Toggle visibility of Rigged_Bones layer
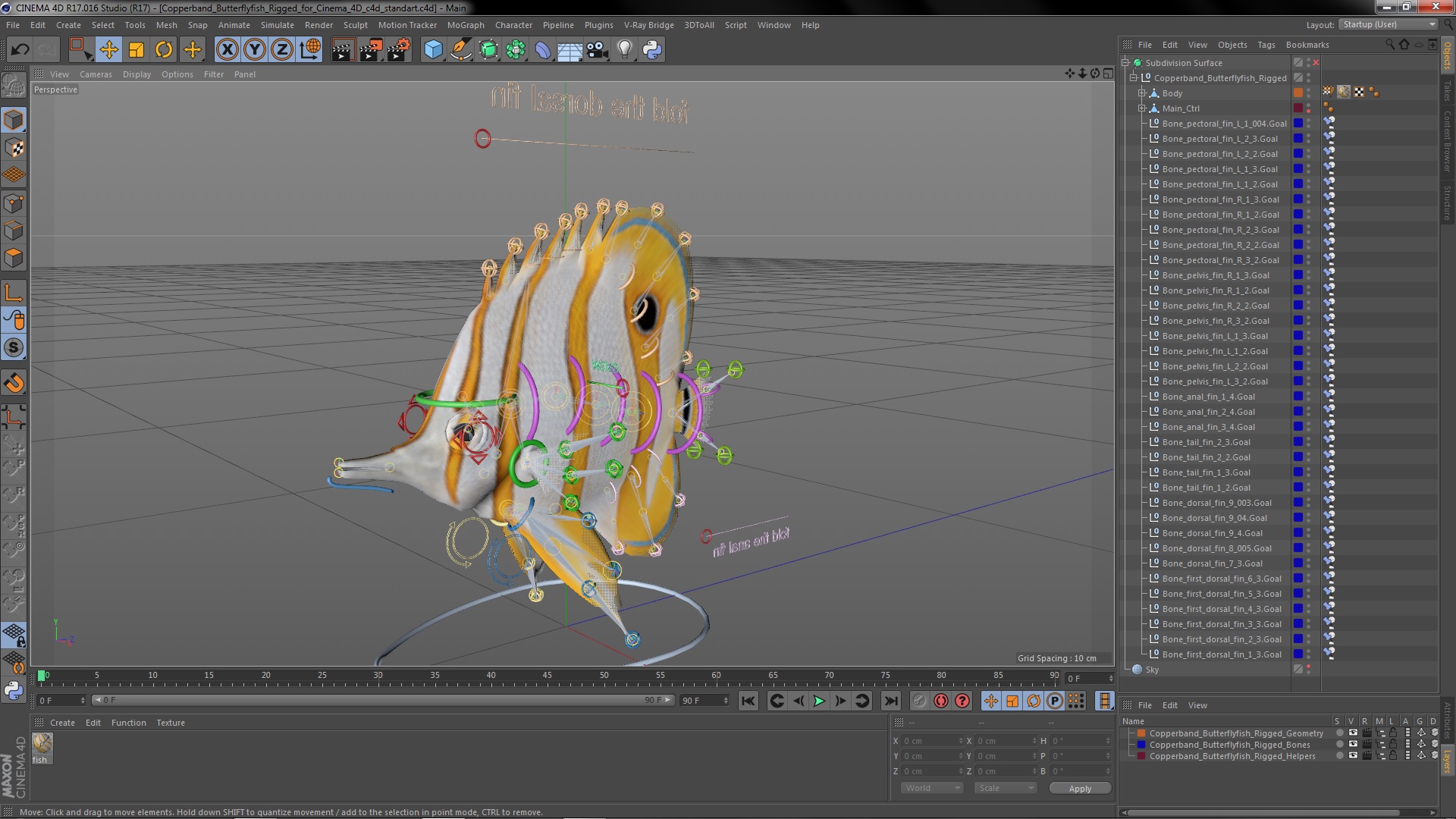This screenshot has height=819, width=1456. [1353, 745]
